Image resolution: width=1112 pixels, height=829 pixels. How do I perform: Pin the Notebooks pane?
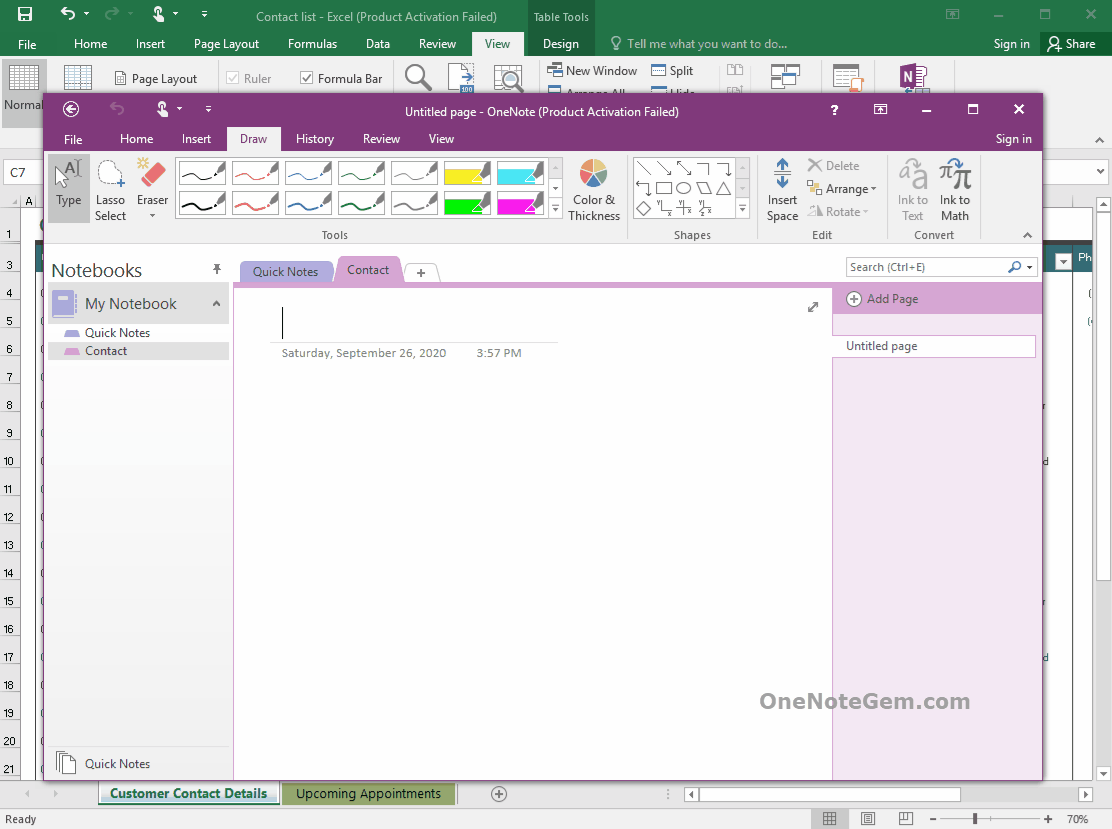point(216,268)
